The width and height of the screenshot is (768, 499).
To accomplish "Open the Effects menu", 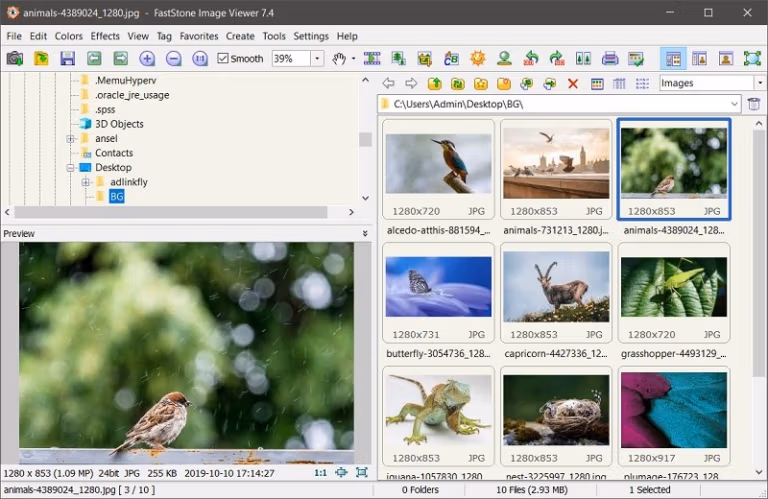I will point(105,36).
